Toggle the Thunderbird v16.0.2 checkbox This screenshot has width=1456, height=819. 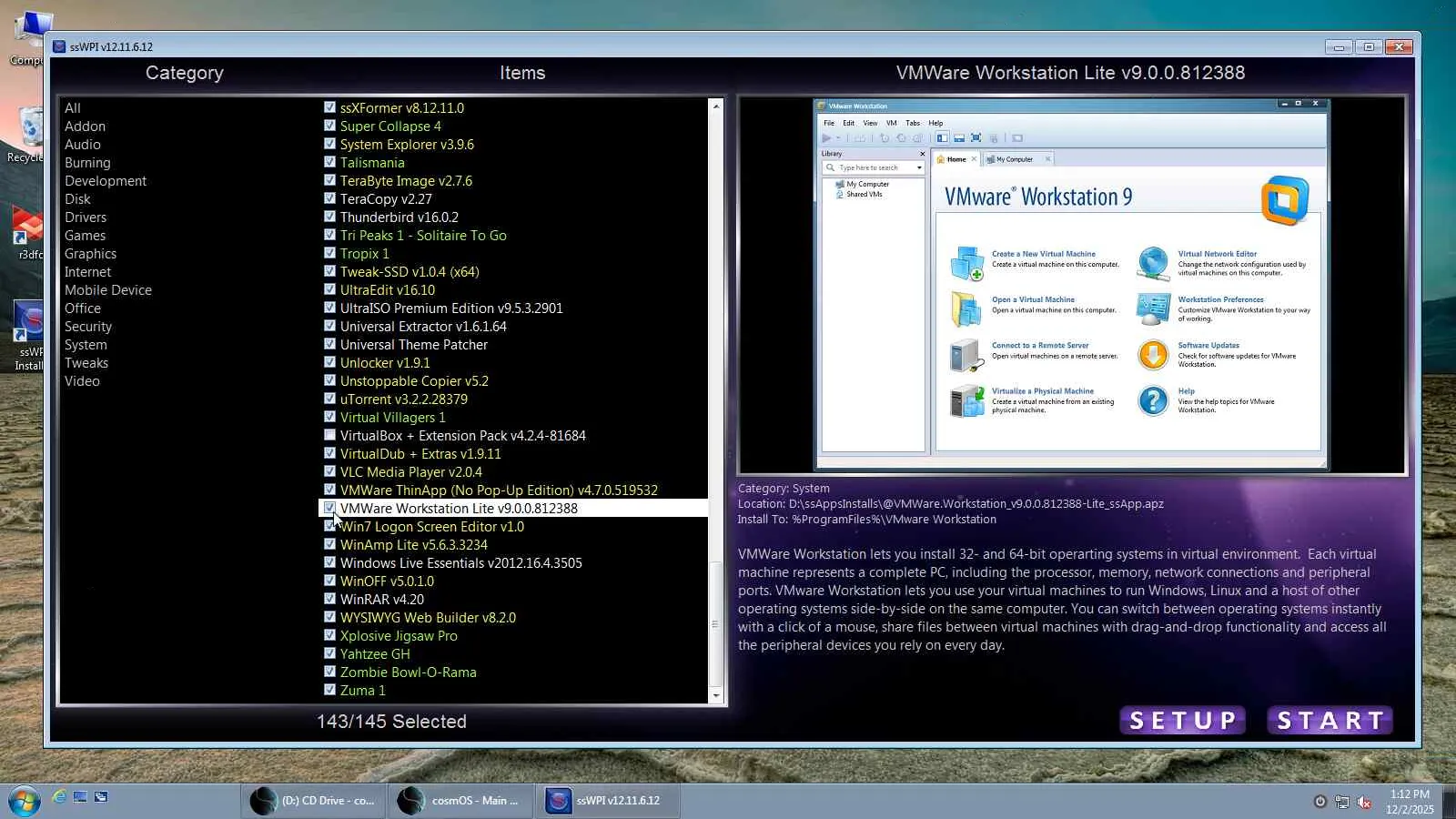coord(329,217)
